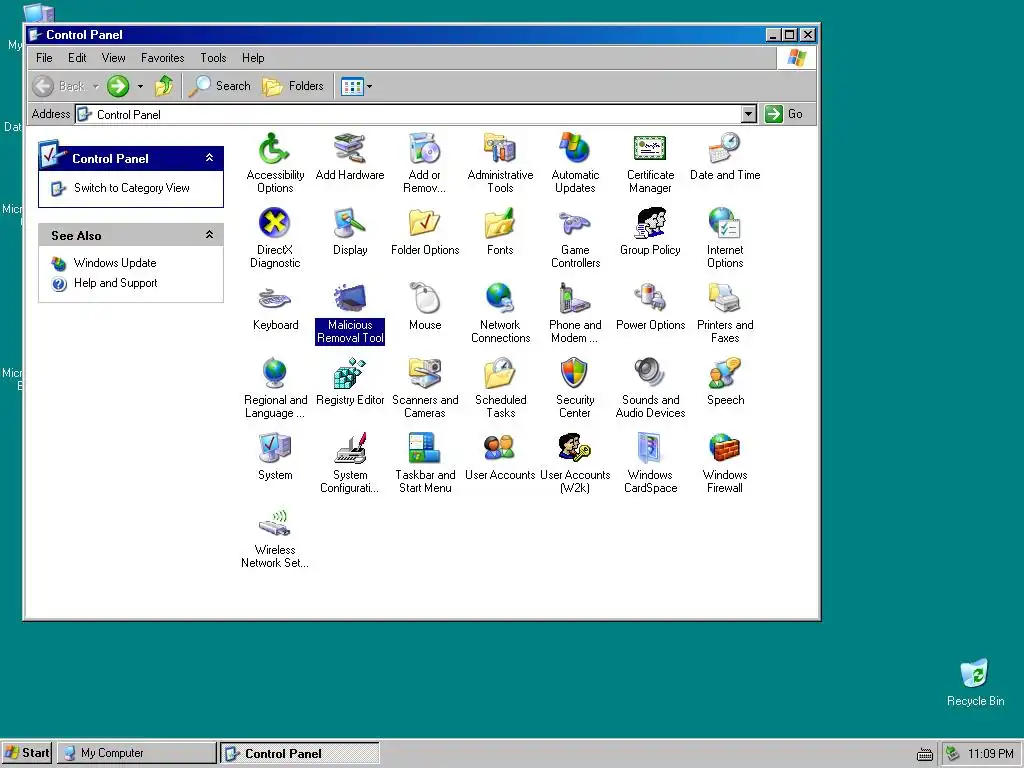This screenshot has width=1024, height=768.
Task: Expand the Forward history dropdown arrow
Action: (140, 86)
